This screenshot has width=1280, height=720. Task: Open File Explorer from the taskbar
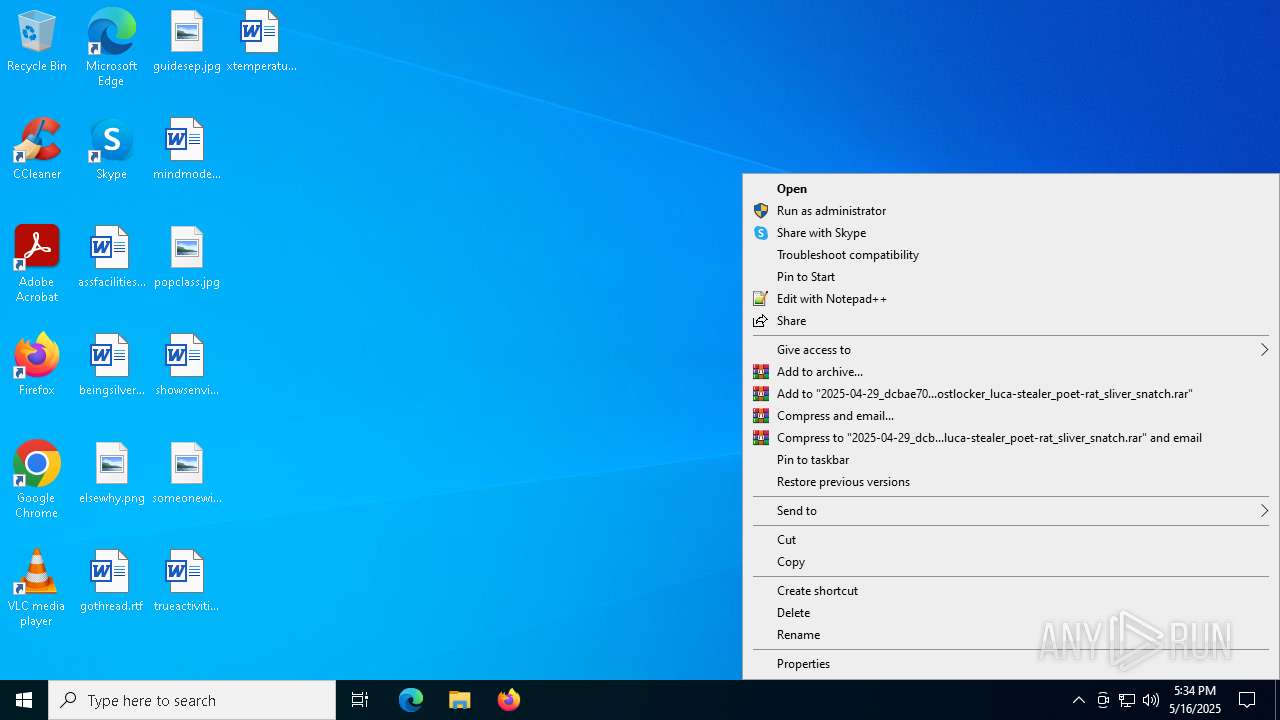point(460,700)
